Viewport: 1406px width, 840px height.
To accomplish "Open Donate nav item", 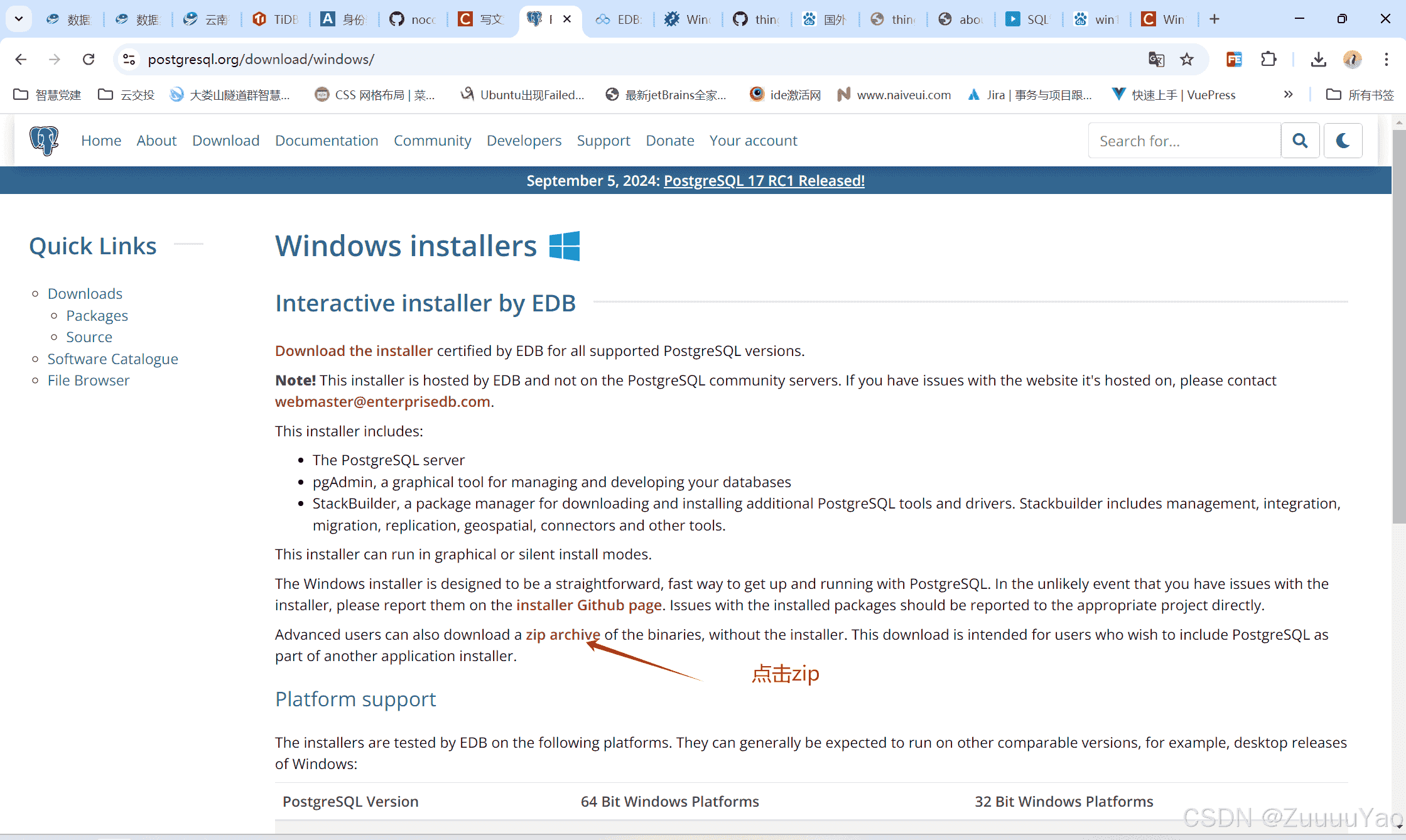I will (x=670, y=141).
